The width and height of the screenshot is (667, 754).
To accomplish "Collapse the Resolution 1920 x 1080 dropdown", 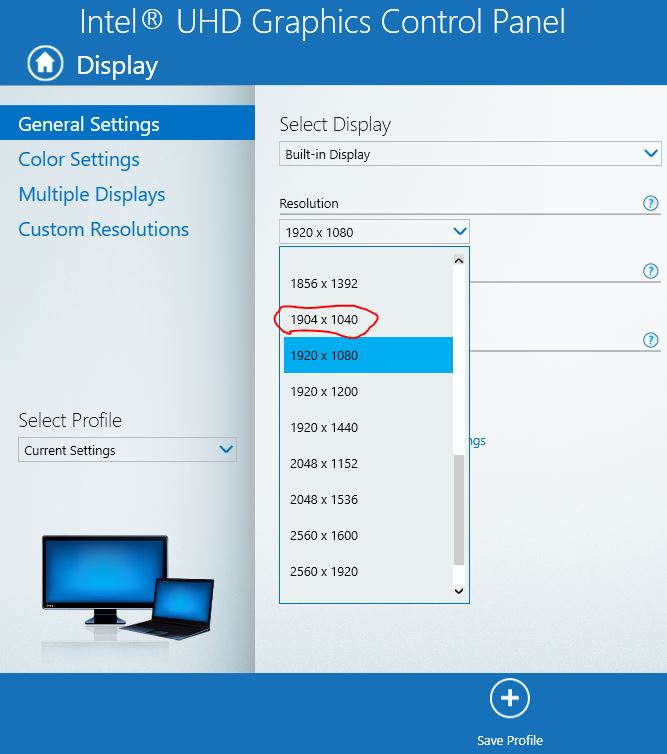I will [374, 232].
